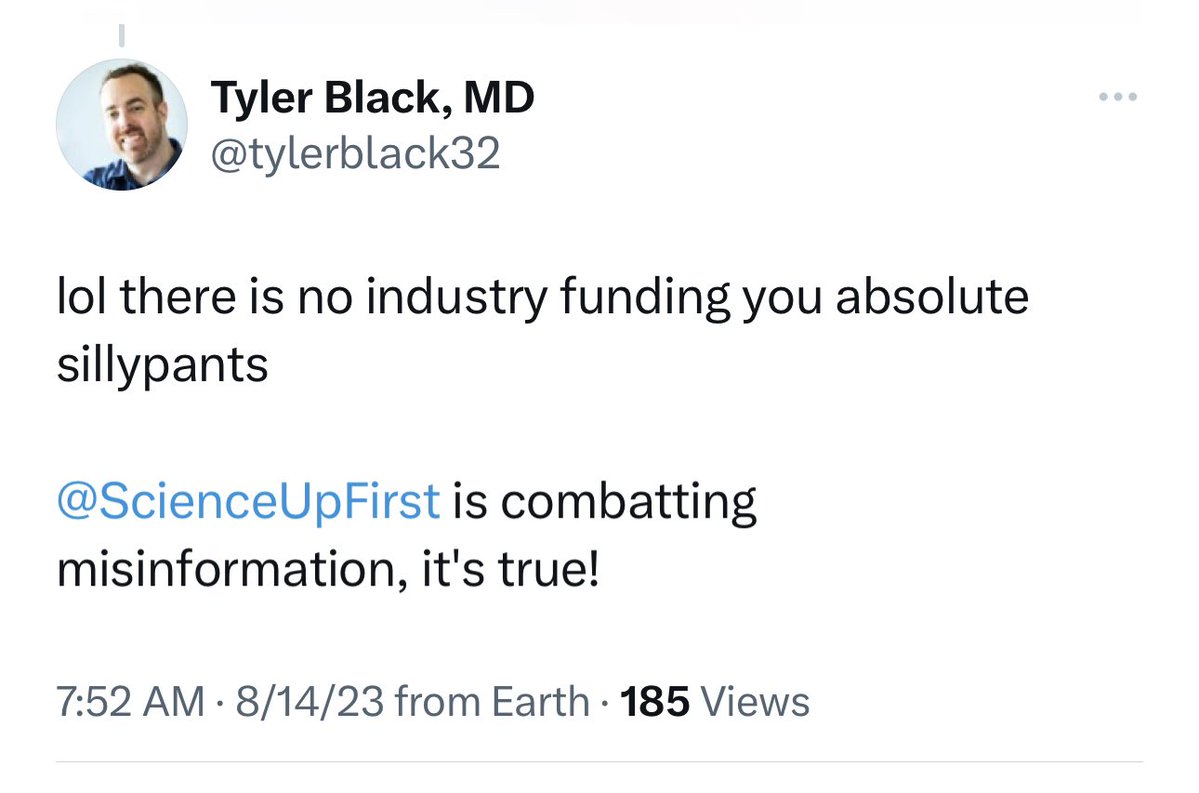Click the word "absolute" in the tweet

pyautogui.click(x=929, y=299)
